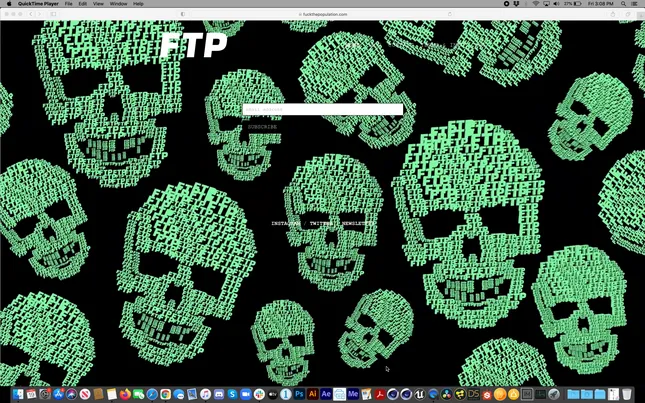Viewport: 645px width, 403px height.
Task: Open the Help menu
Action: click(138, 4)
